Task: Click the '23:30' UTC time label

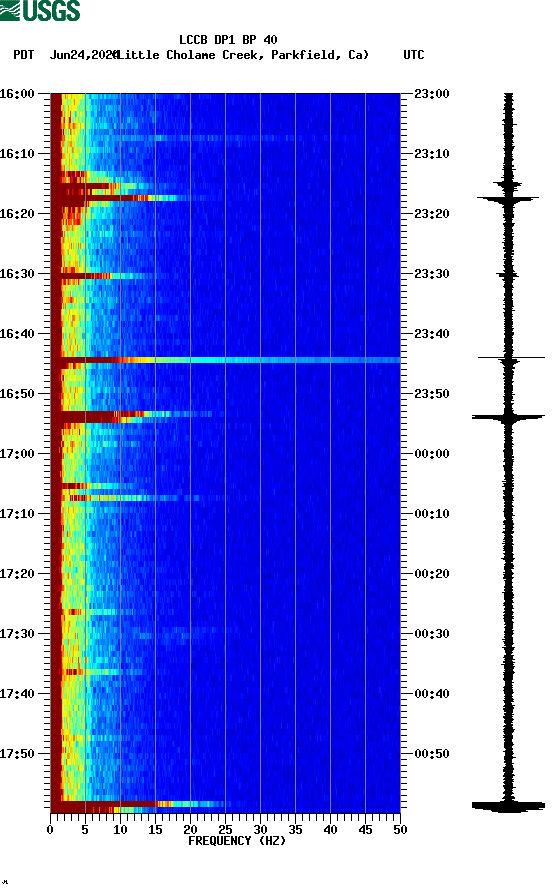Action: [432, 274]
